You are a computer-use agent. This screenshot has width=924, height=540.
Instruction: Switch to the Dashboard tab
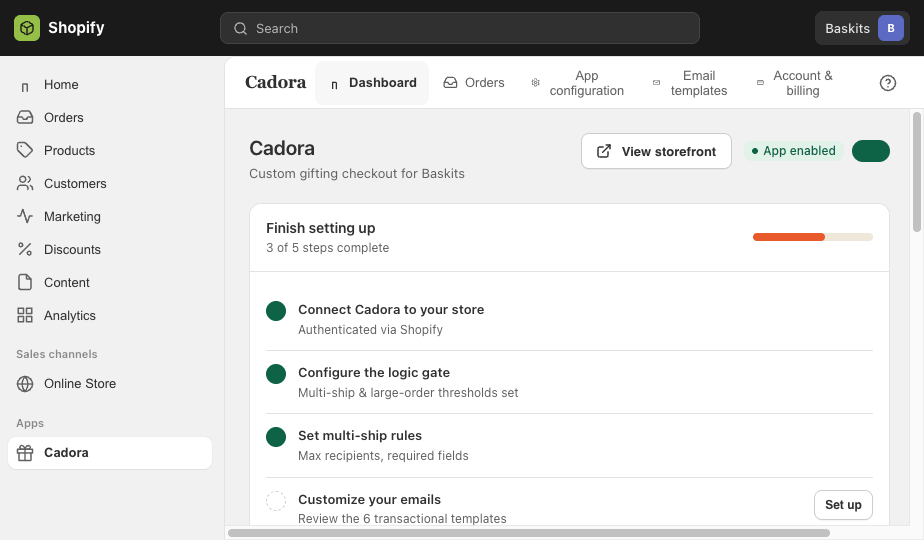pos(372,83)
